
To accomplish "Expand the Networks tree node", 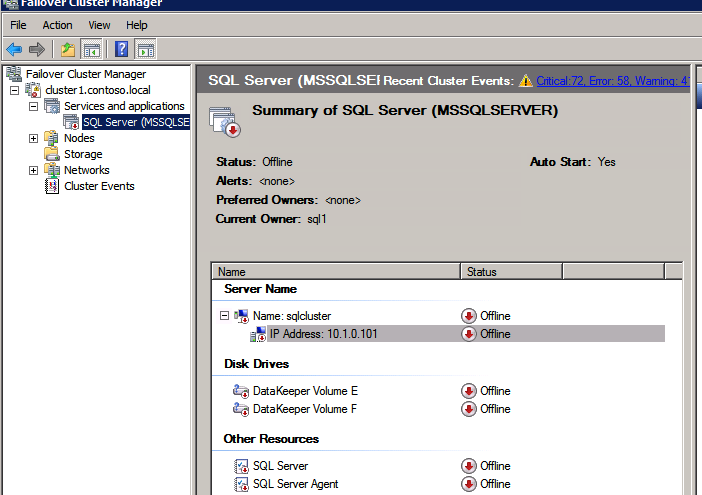I will click(34, 171).
